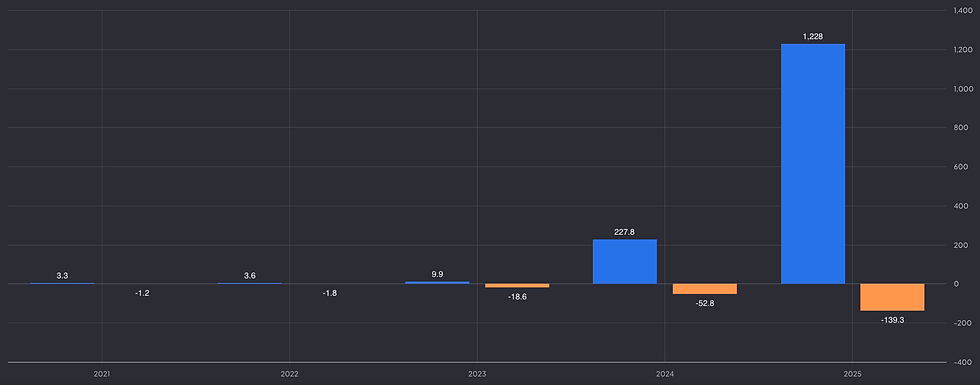980x385 pixels.
Task: Click the value label -18.6
Action: (517, 297)
